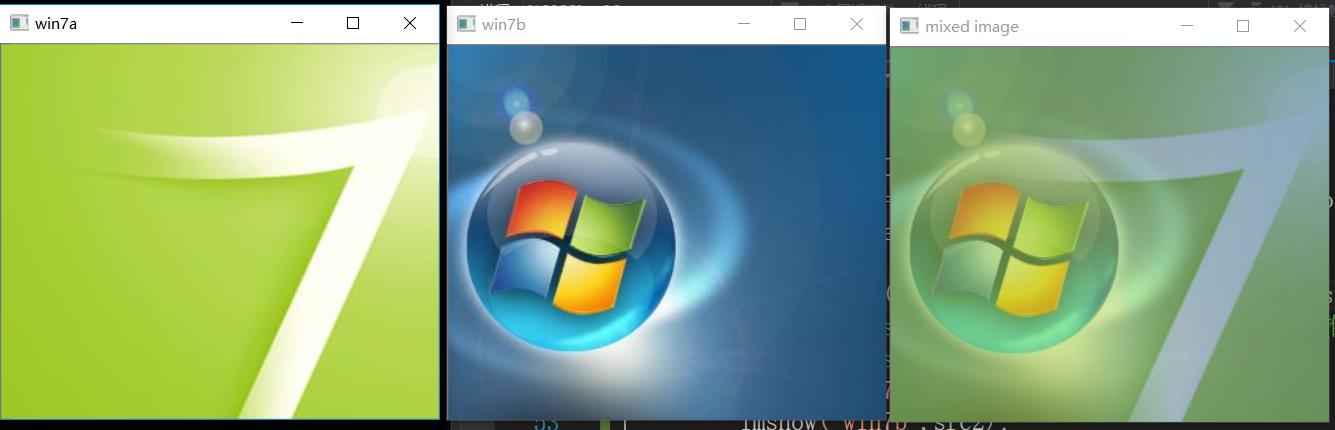Viewport: 1335px width, 430px height.
Task: Close the win7a window
Action: (x=410, y=23)
